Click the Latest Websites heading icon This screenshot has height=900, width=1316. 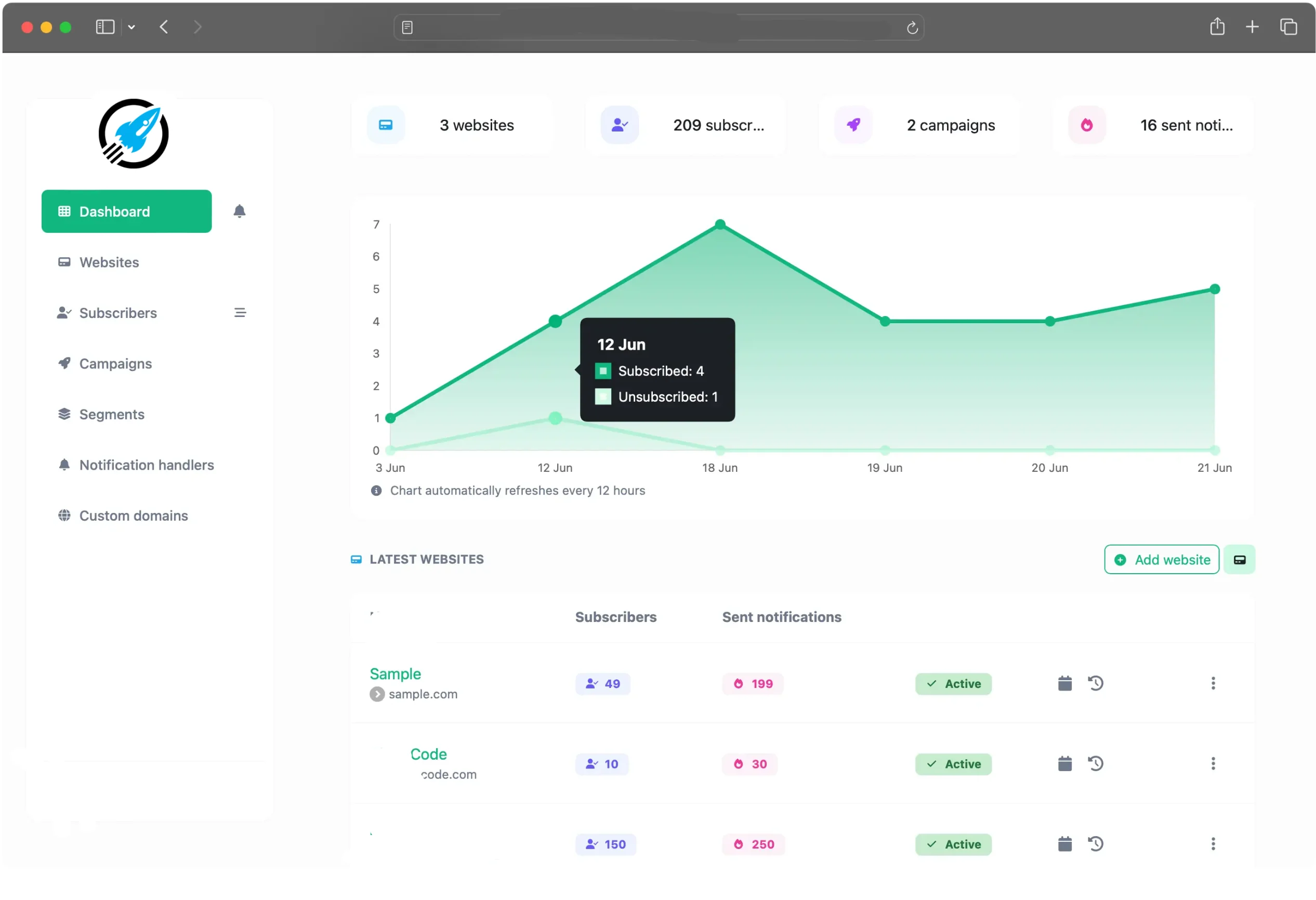pos(356,559)
